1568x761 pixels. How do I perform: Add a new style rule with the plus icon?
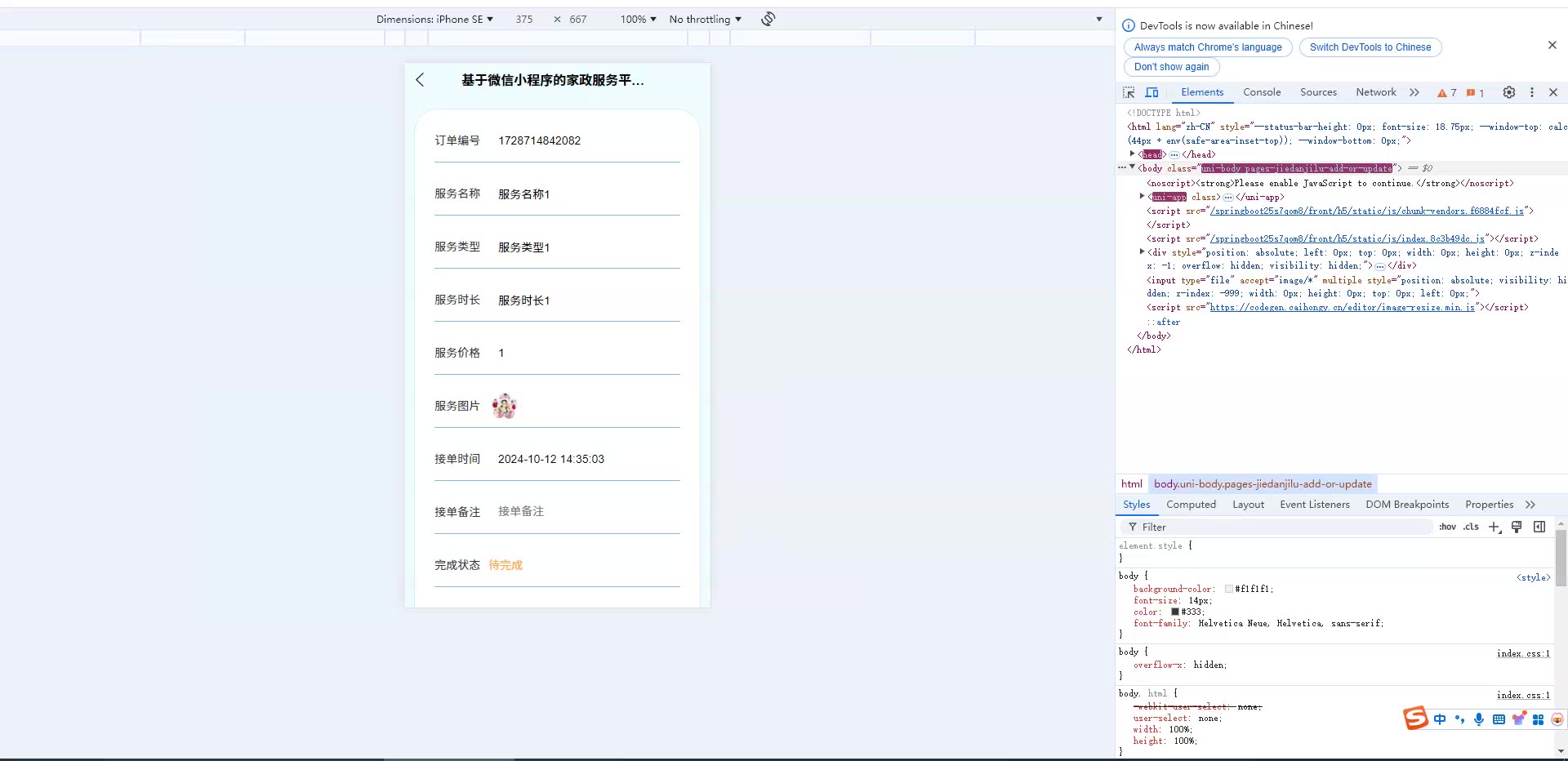click(x=1494, y=527)
